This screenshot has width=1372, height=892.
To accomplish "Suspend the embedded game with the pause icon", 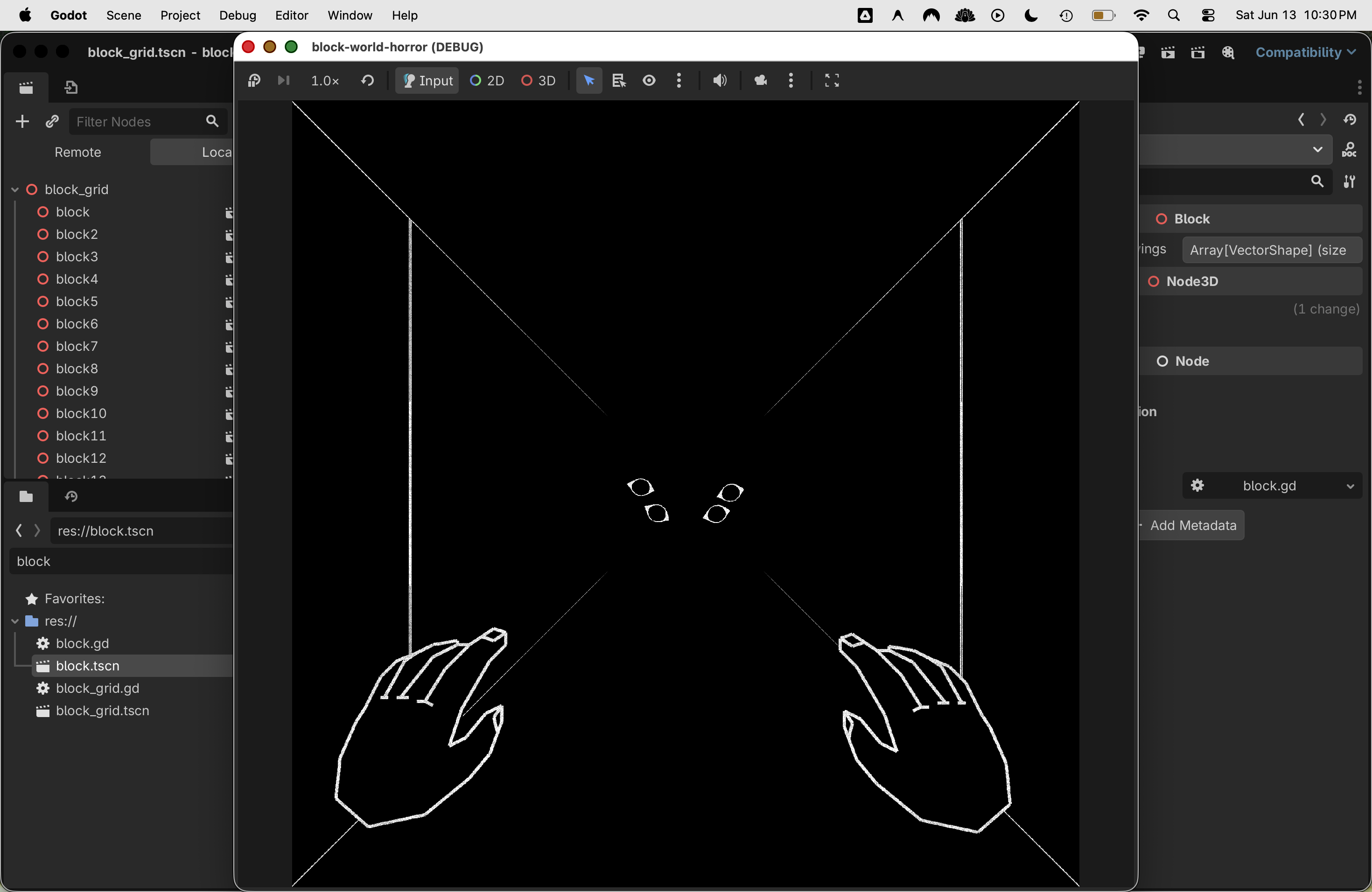I will (254, 81).
